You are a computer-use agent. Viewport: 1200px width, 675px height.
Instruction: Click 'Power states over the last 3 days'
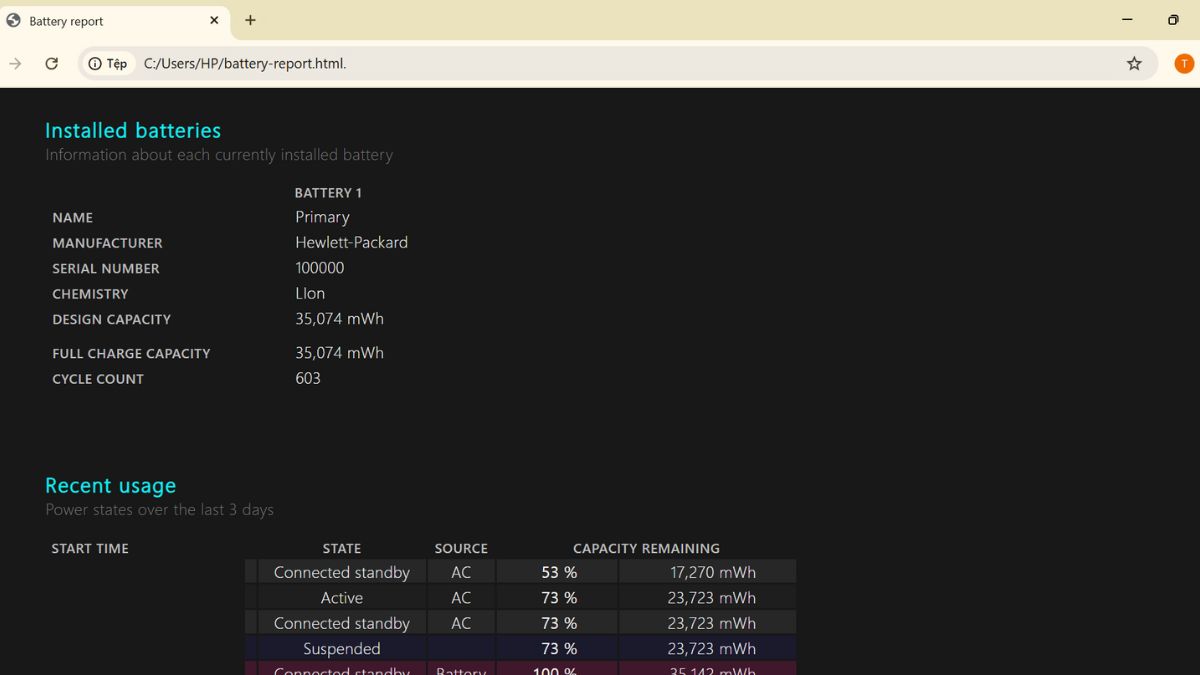[x=159, y=510]
